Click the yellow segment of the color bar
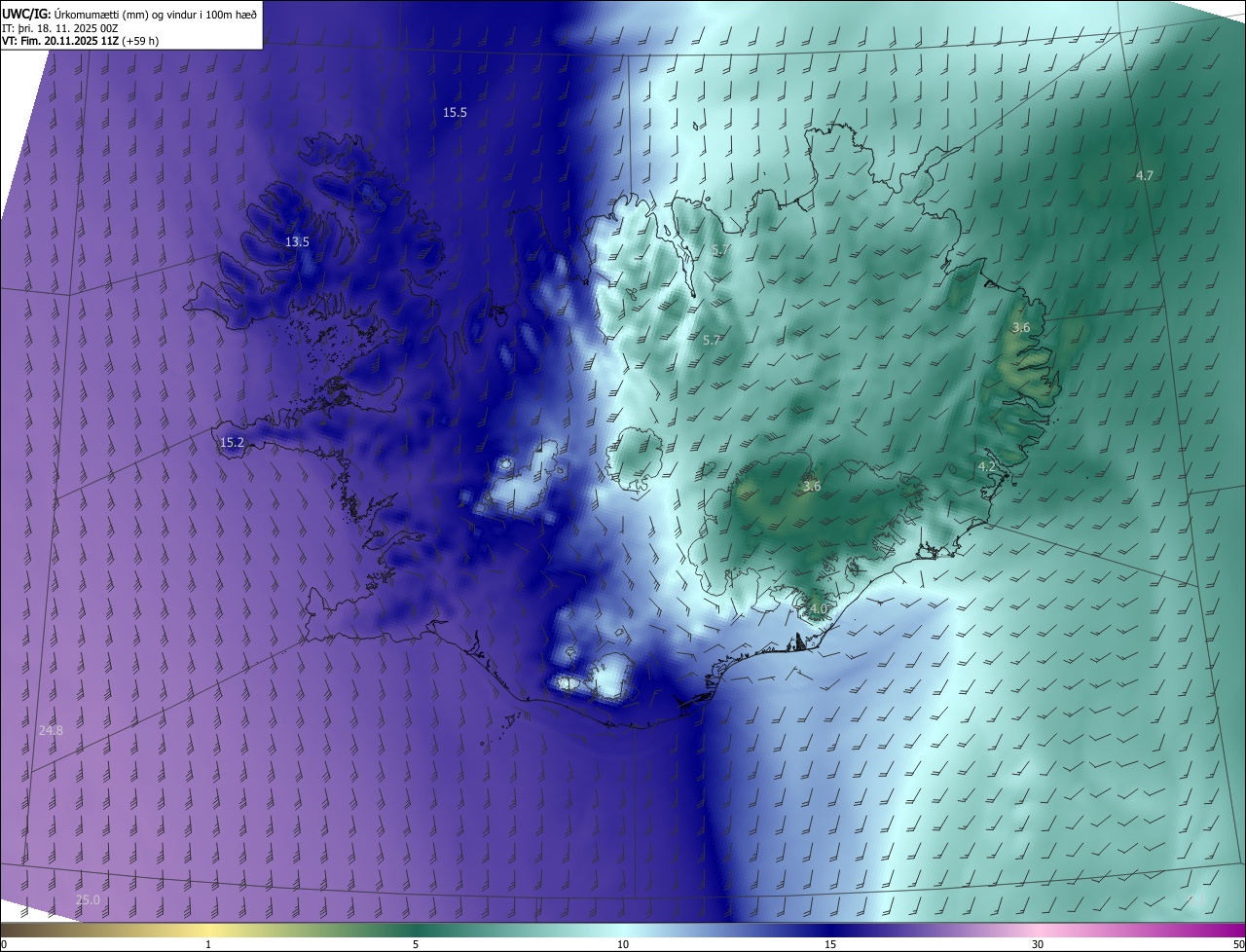This screenshot has width=1246, height=952. tap(209, 931)
